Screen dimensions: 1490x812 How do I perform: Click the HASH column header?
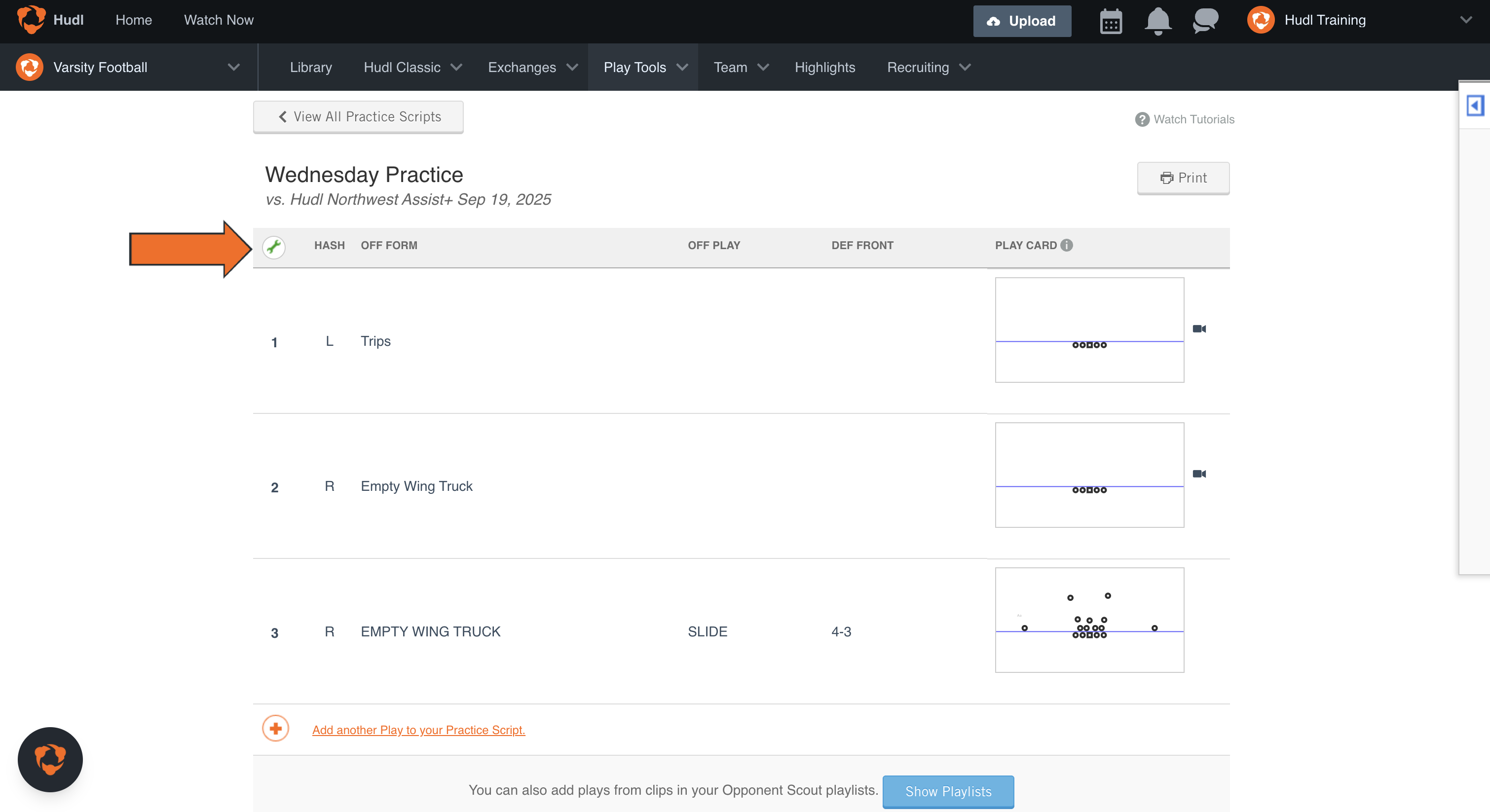[329, 245]
